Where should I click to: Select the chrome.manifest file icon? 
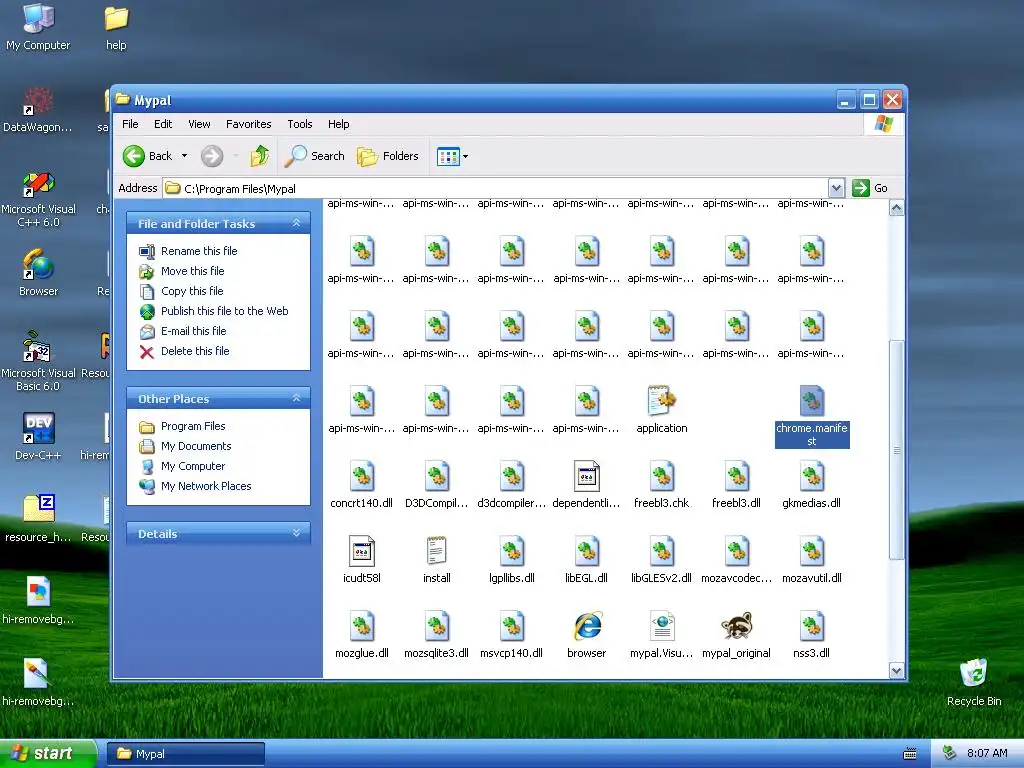[x=812, y=401]
